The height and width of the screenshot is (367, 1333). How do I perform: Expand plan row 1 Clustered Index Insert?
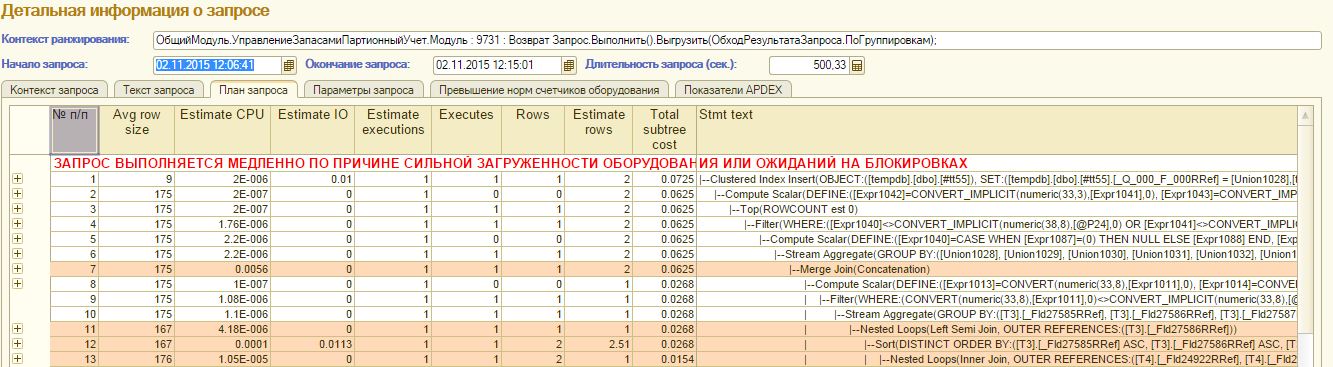click(17, 178)
